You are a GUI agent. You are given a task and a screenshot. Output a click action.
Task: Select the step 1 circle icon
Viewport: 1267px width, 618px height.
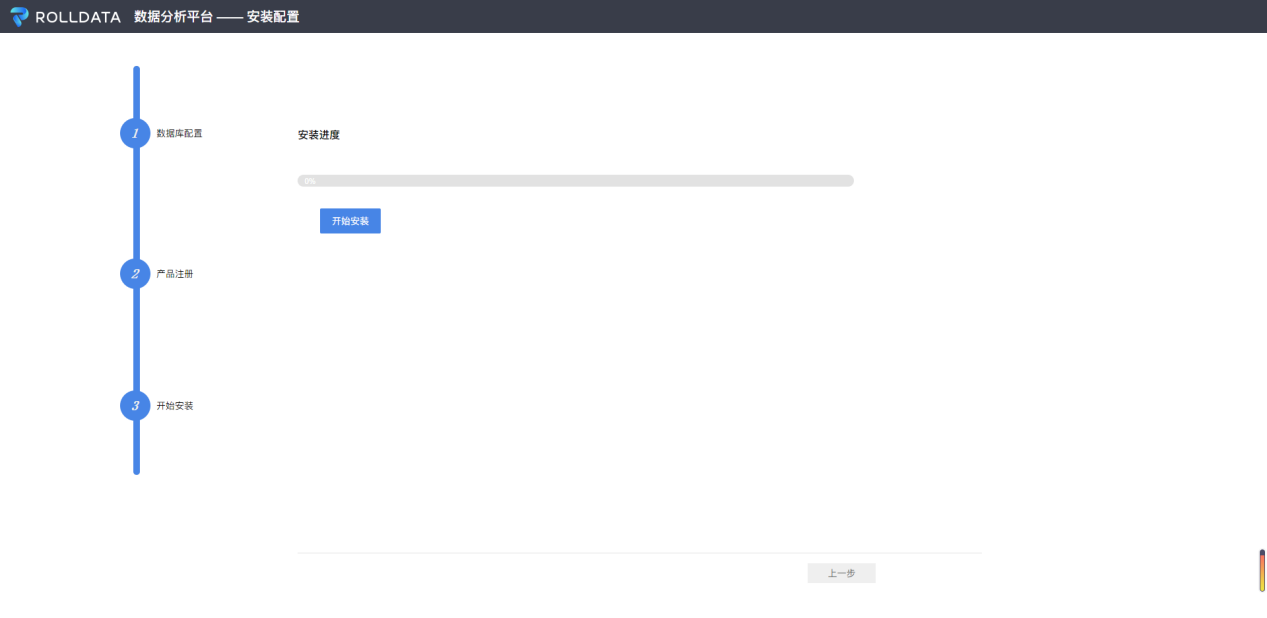coord(135,133)
